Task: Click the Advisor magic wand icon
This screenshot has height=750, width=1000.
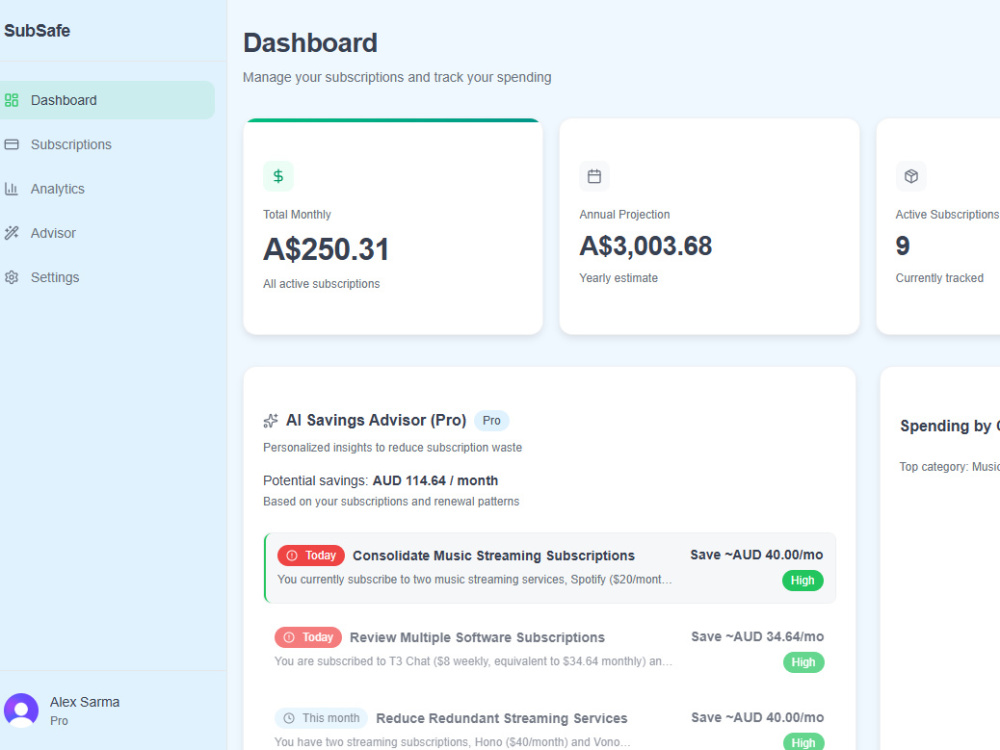Action: click(11, 233)
